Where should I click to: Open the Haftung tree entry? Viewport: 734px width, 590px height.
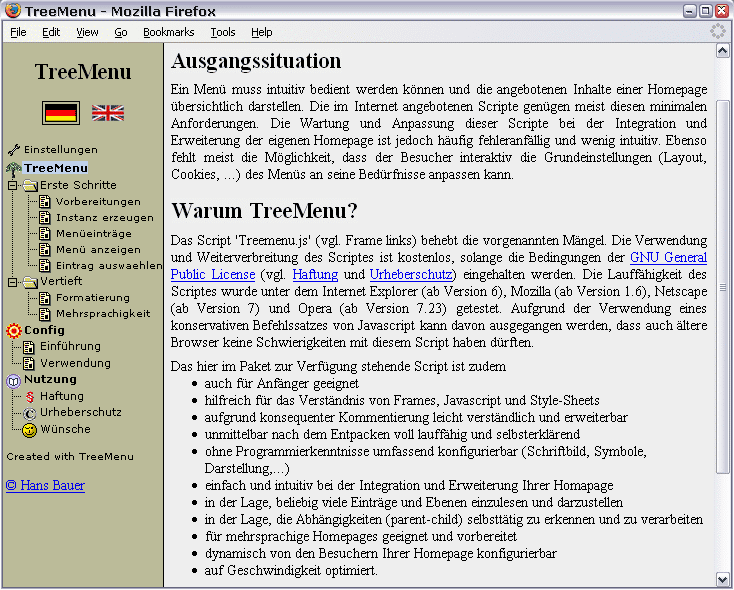pos(62,396)
